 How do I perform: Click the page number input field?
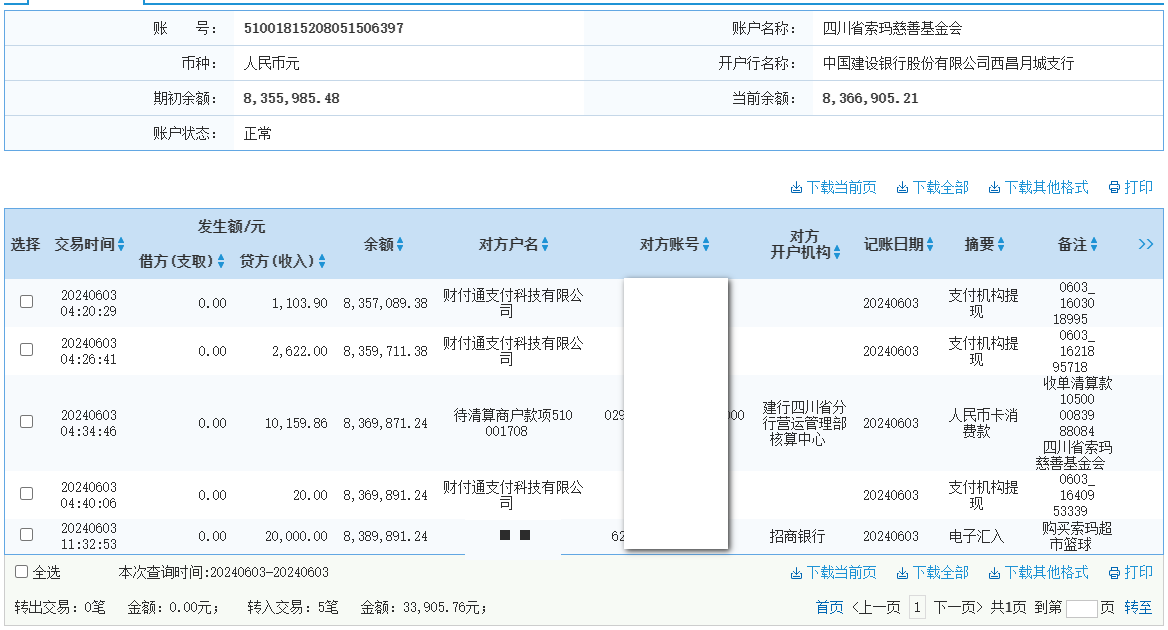(x=1082, y=608)
